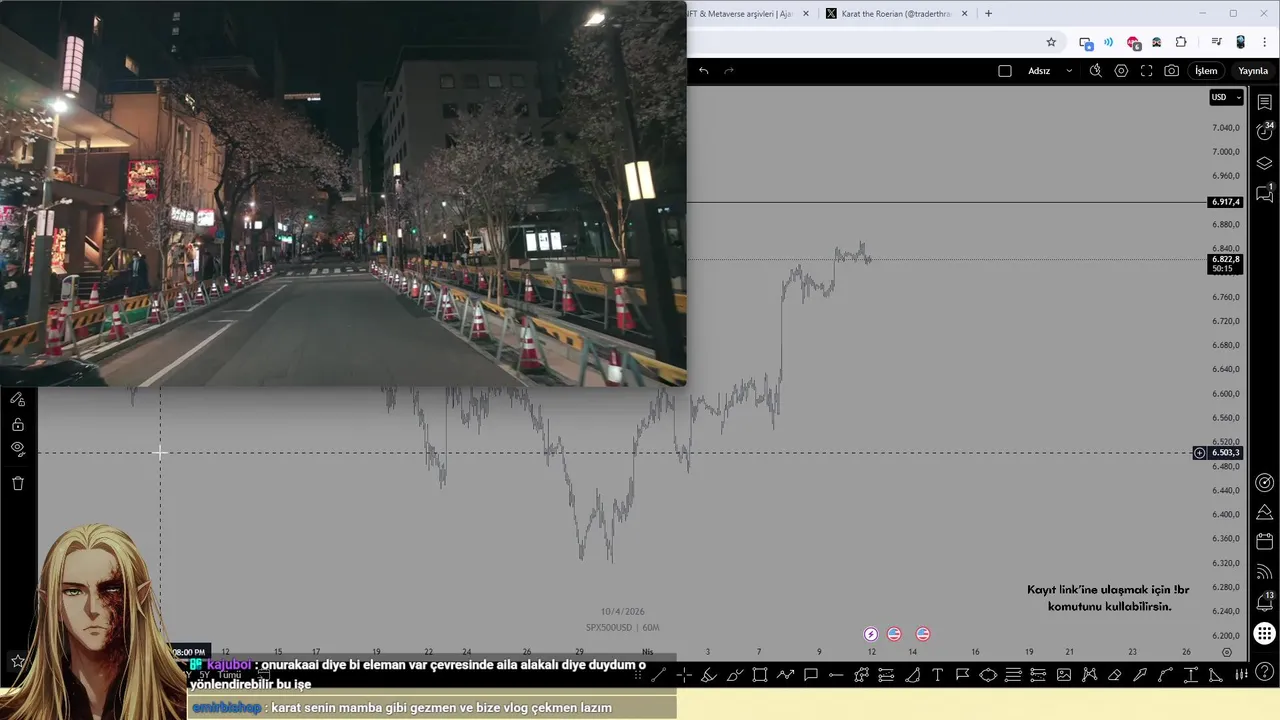Open the apps grid button in sidebar
This screenshot has height=720, width=1280.
coord(1264,633)
